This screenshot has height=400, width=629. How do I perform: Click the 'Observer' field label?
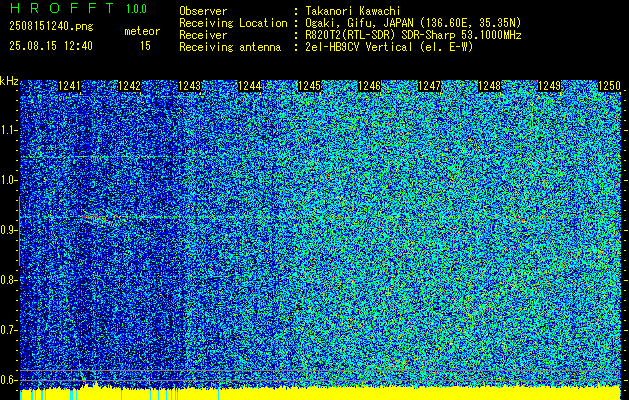203,11
